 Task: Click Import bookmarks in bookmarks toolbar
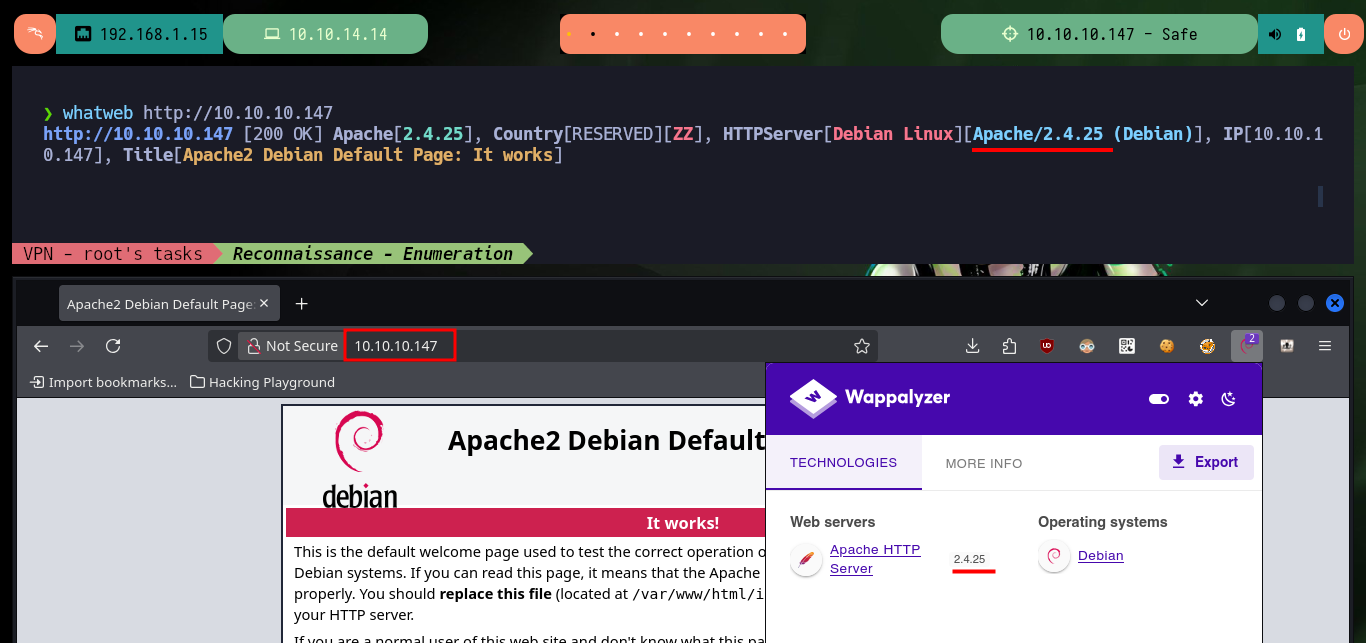(x=104, y=382)
